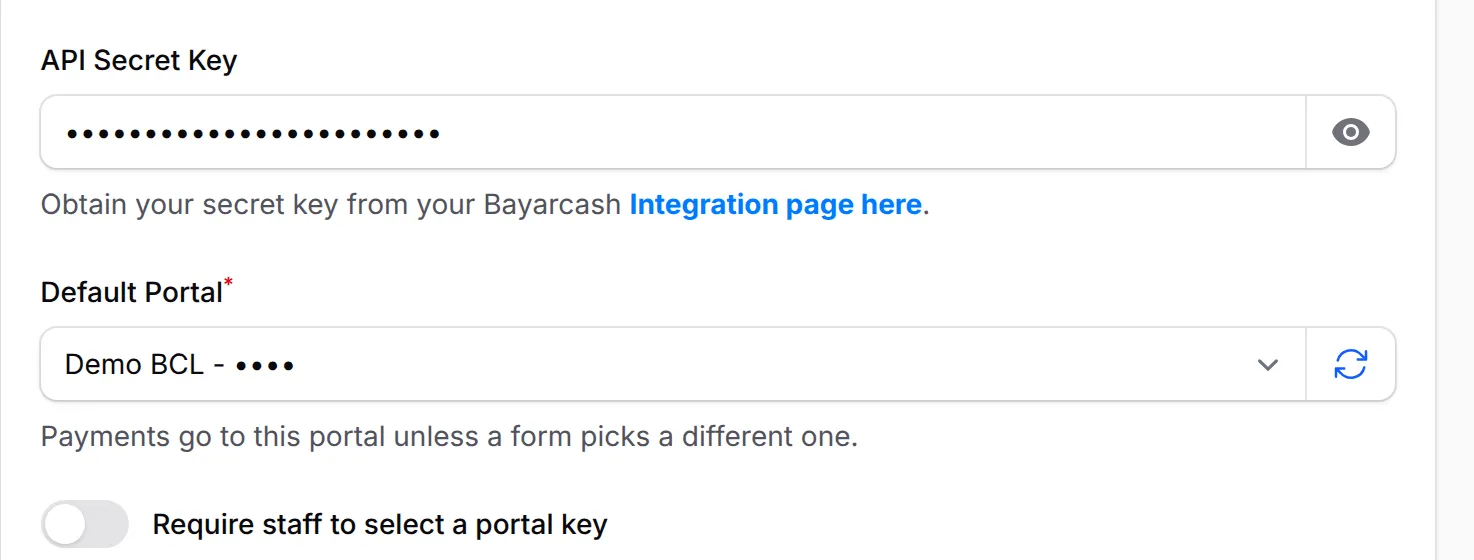Click the word Bayarcash in the helper text
This screenshot has height=560, width=1474.
[552, 205]
